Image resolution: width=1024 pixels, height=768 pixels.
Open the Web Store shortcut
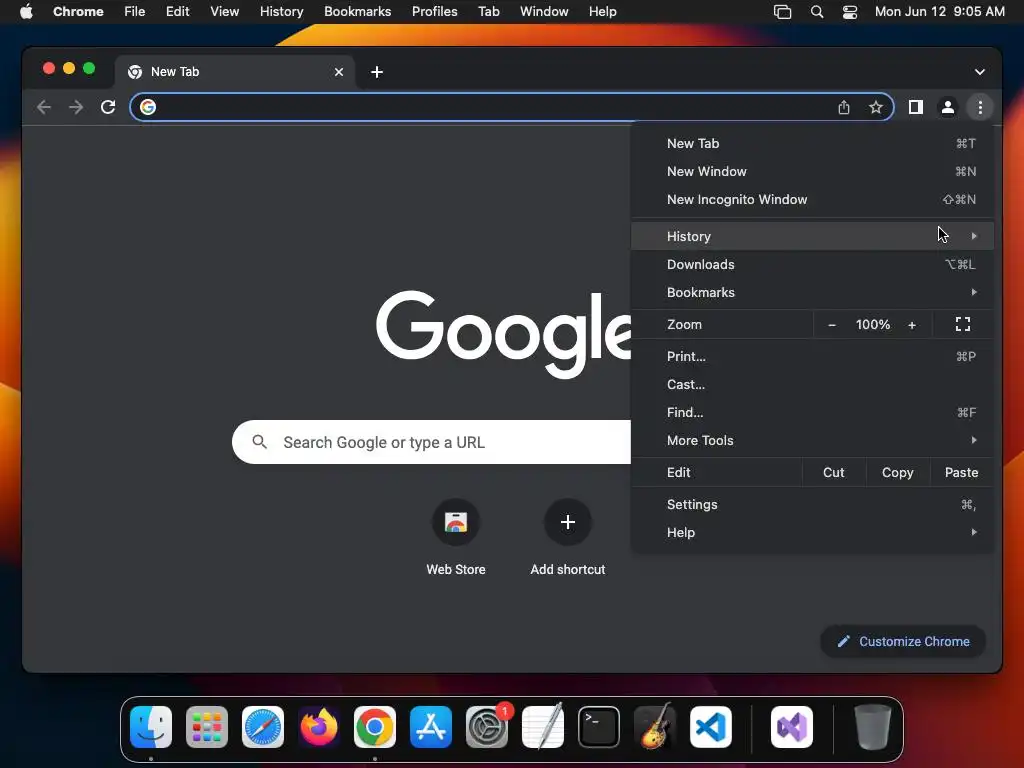456,522
